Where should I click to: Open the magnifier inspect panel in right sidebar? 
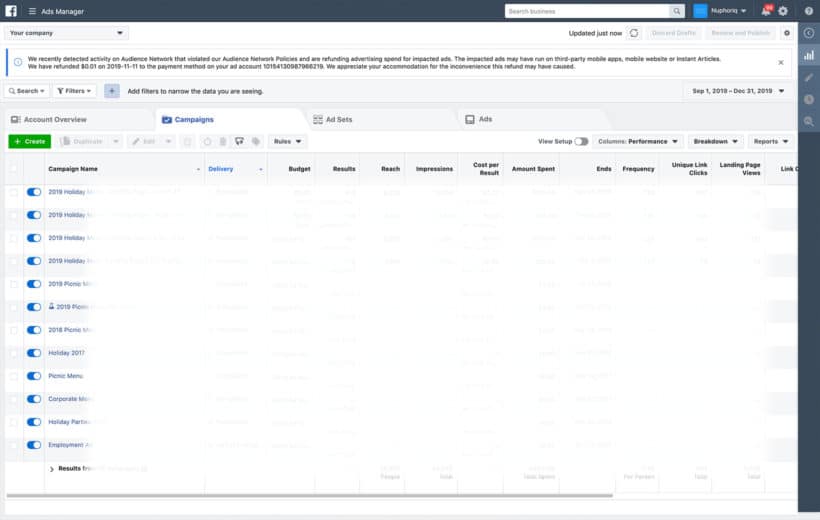[x=809, y=121]
